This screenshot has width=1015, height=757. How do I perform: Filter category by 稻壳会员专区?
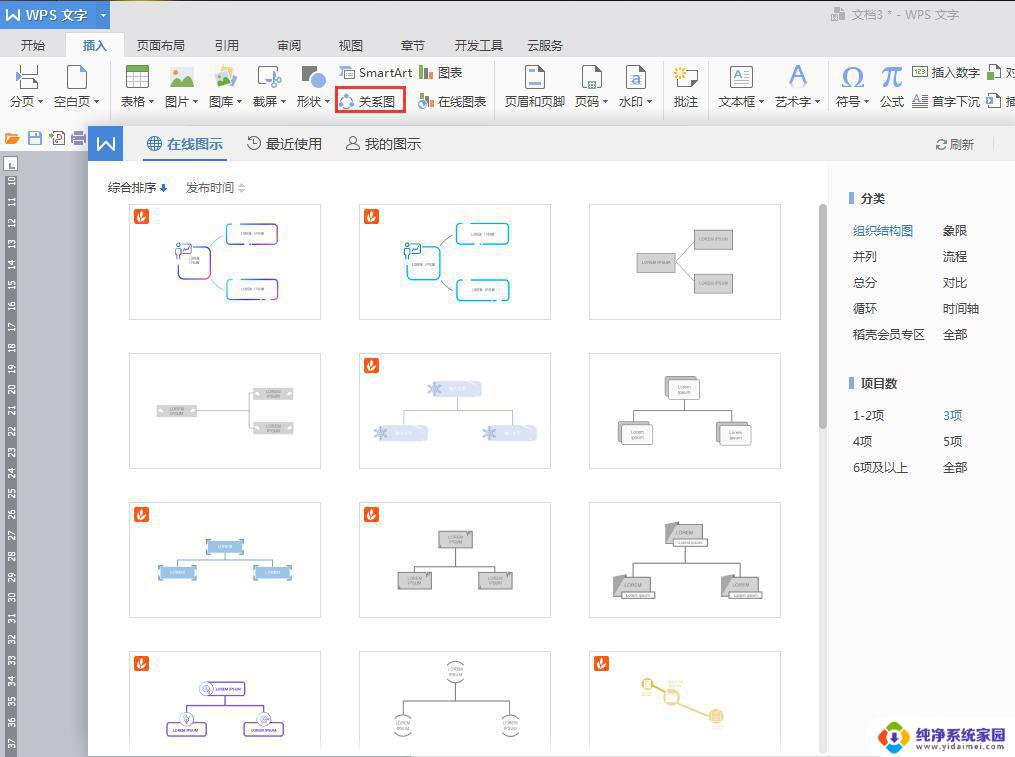click(888, 334)
